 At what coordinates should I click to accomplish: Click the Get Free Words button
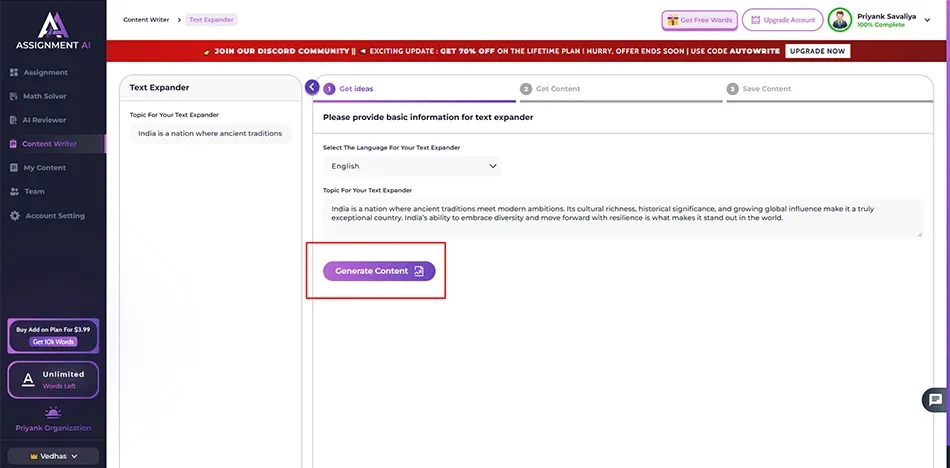699,20
